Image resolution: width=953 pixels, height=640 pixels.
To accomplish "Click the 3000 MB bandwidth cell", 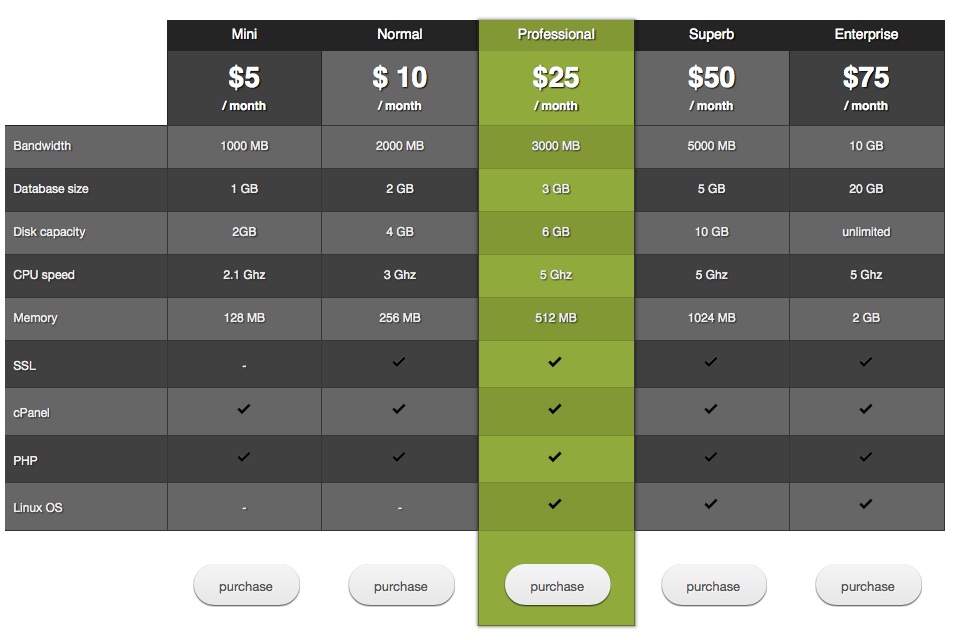I will tap(556, 146).
